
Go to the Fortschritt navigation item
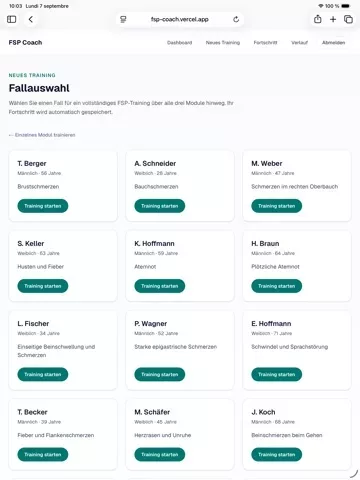tap(265, 43)
